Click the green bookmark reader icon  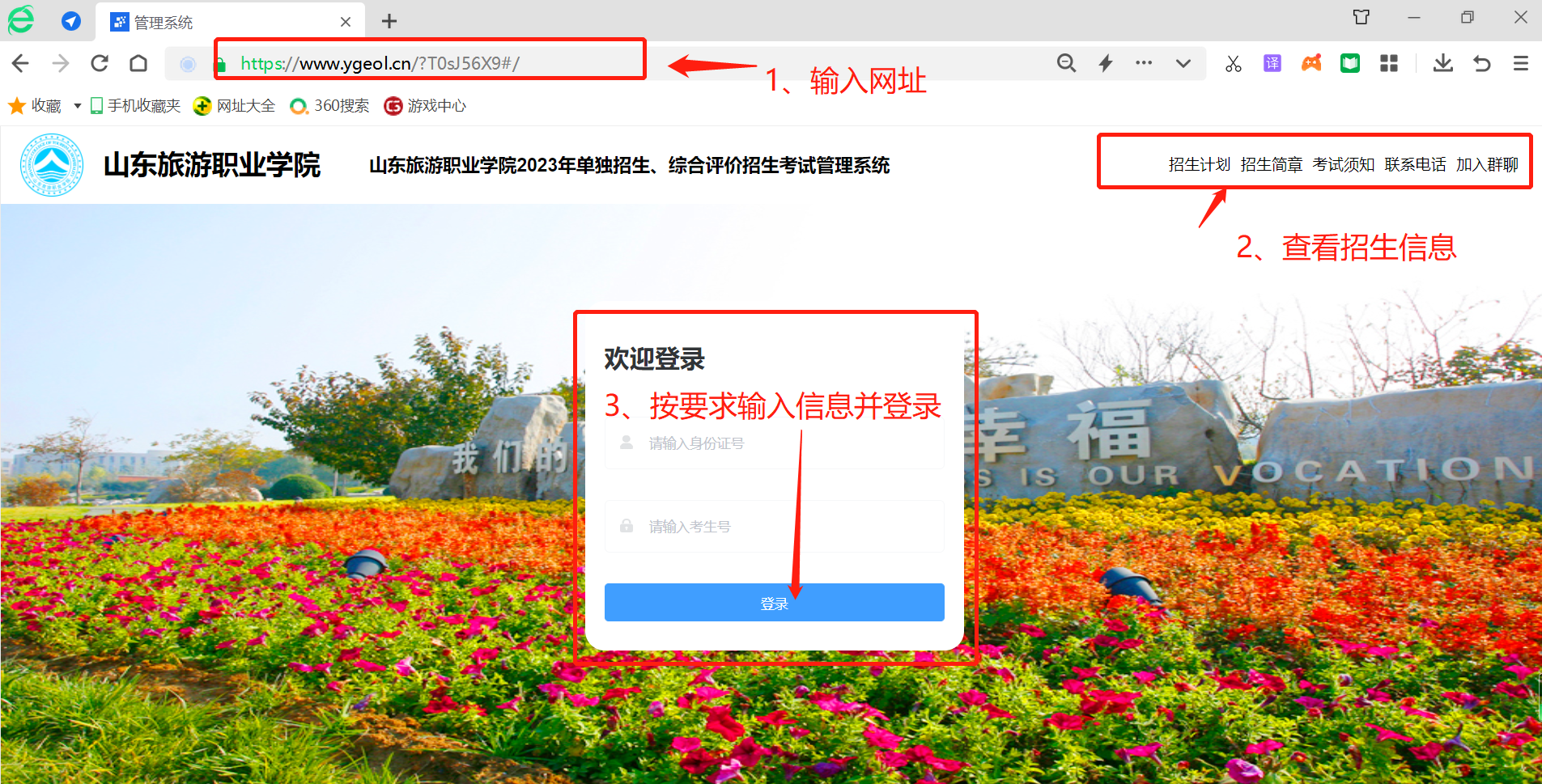1350,63
